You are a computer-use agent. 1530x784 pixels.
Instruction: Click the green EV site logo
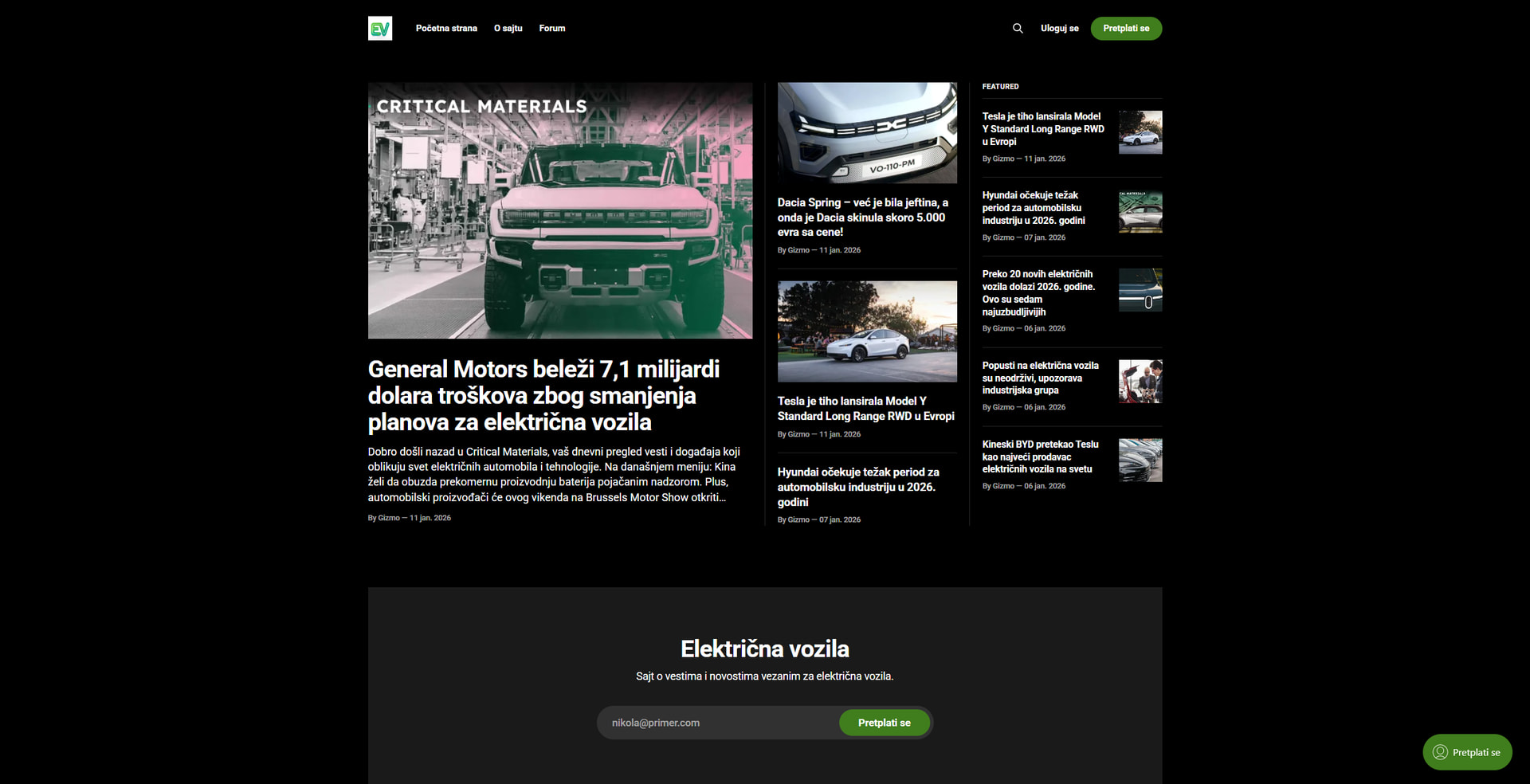(380, 29)
